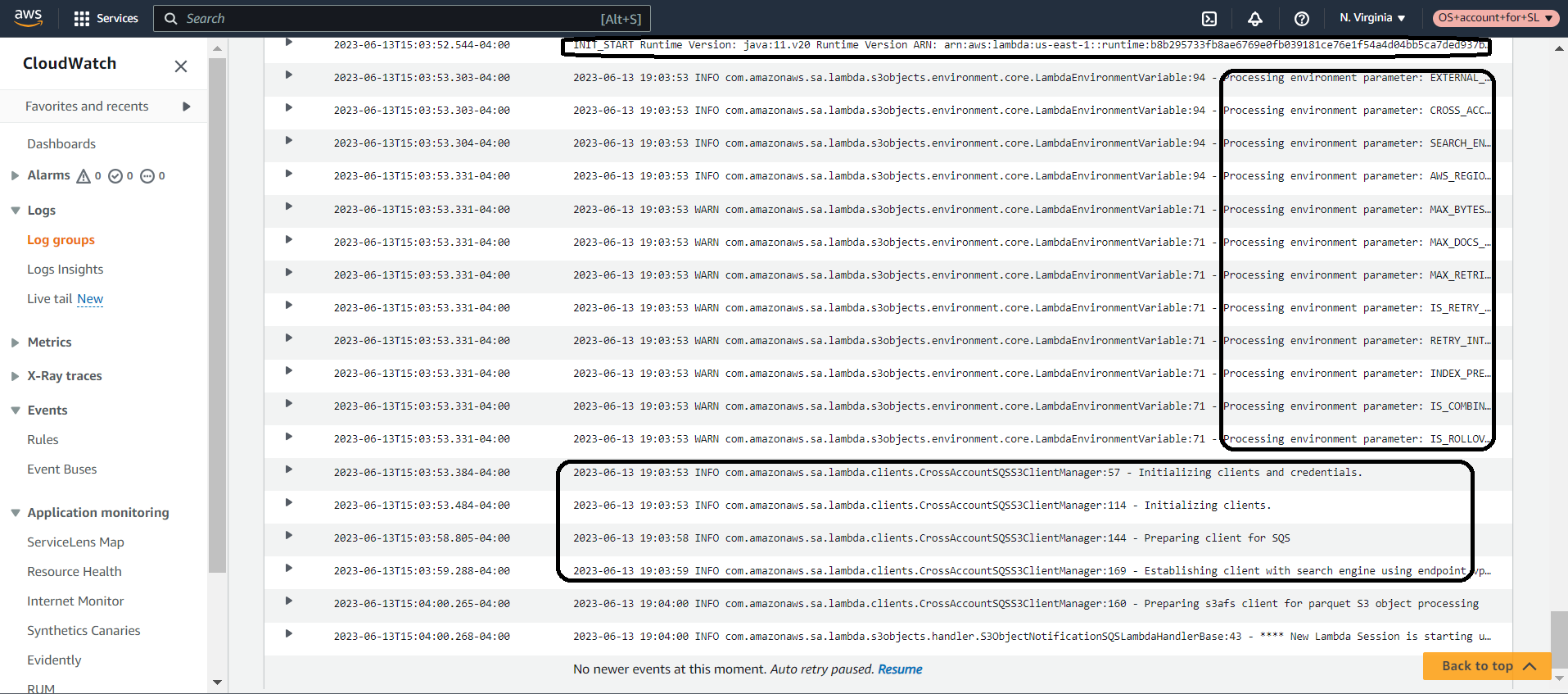Expand the Metrics section
This screenshot has width=1568, height=694.
point(15,342)
